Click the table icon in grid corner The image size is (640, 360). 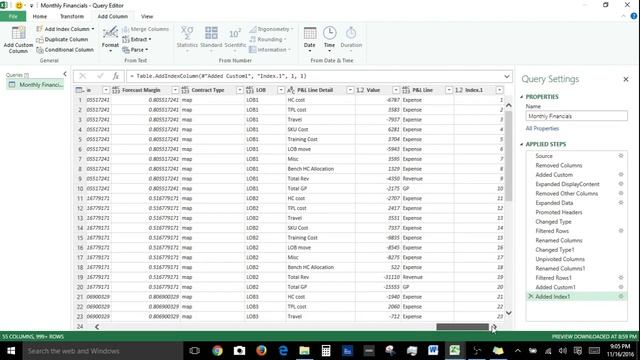80,90
